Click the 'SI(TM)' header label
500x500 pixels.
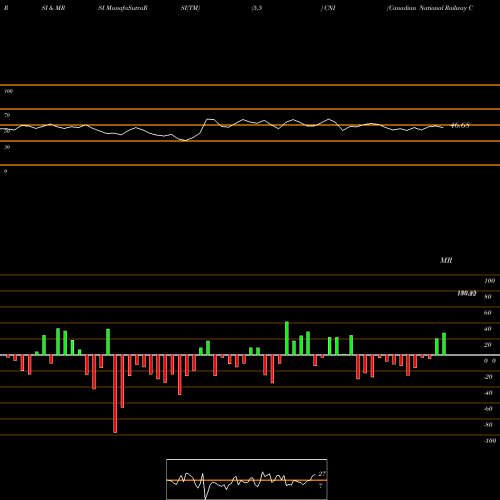pos(190,8)
